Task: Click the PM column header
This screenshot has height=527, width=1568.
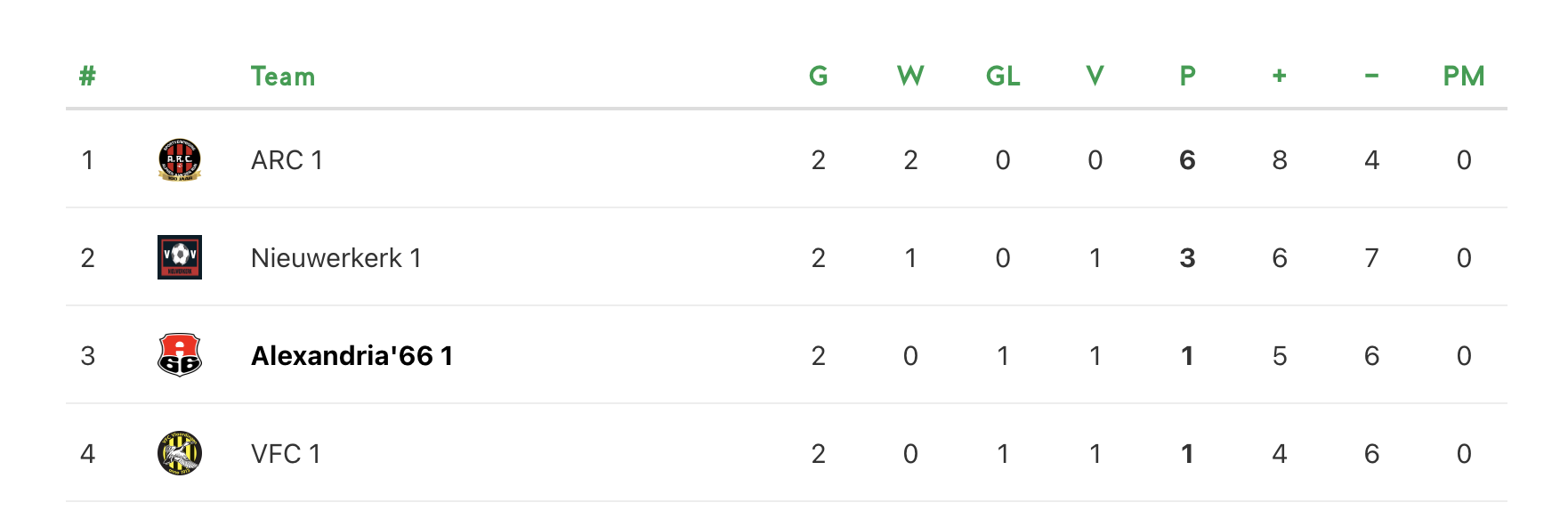Action: pyautogui.click(x=1464, y=77)
